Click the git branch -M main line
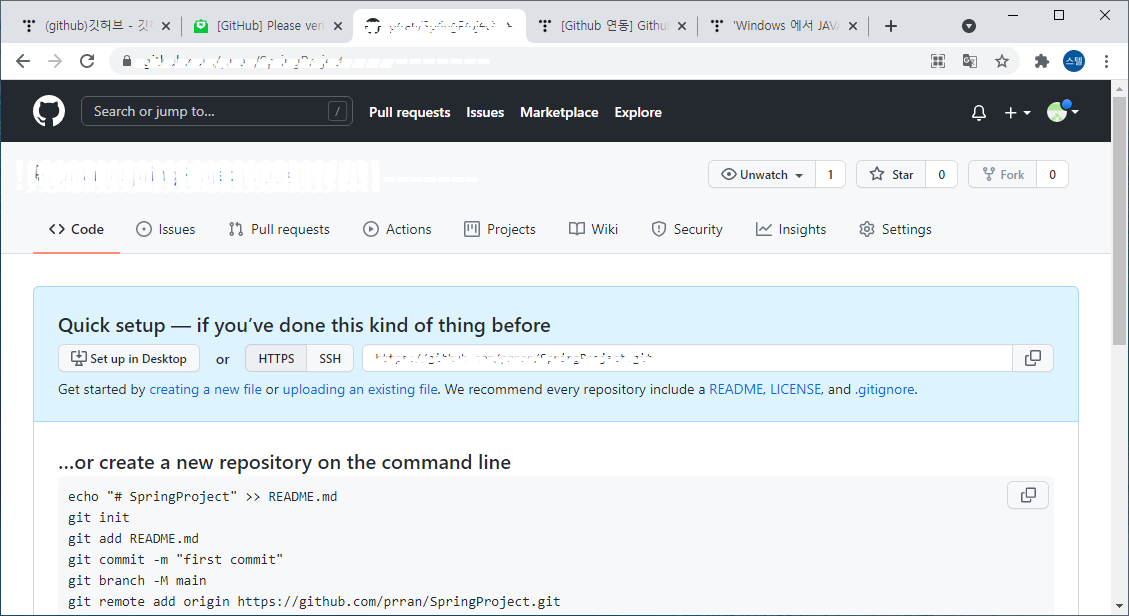Image resolution: width=1129 pixels, height=616 pixels. pyautogui.click(x=138, y=581)
